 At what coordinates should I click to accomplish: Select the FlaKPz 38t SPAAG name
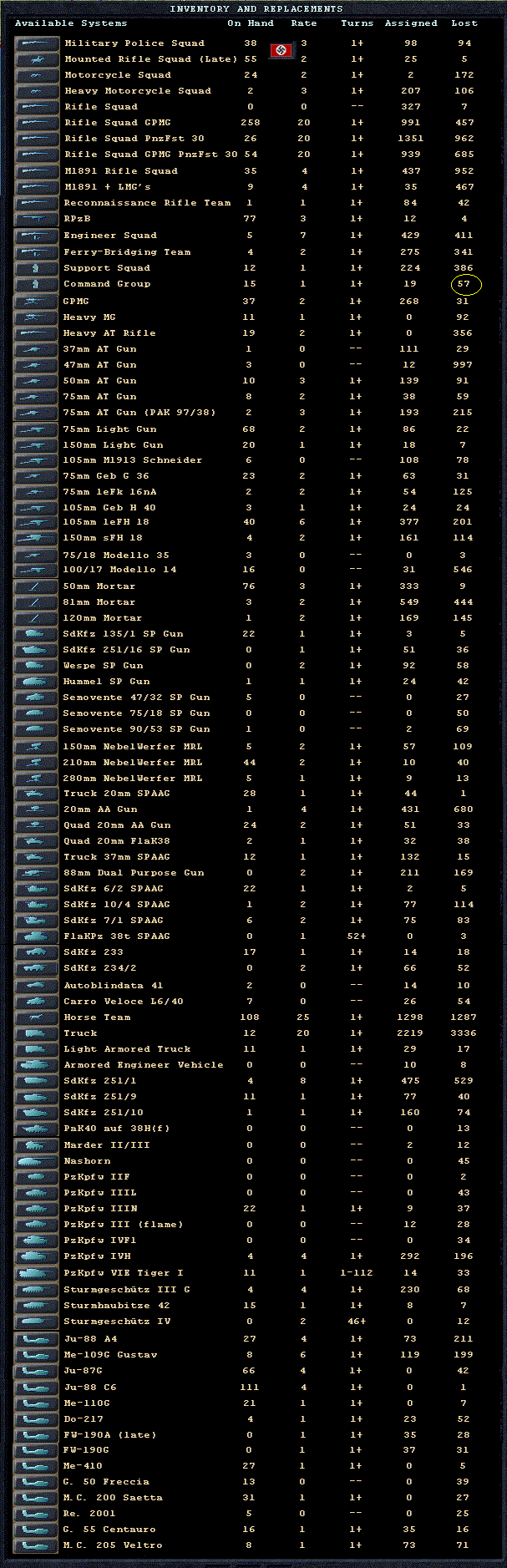[117, 936]
